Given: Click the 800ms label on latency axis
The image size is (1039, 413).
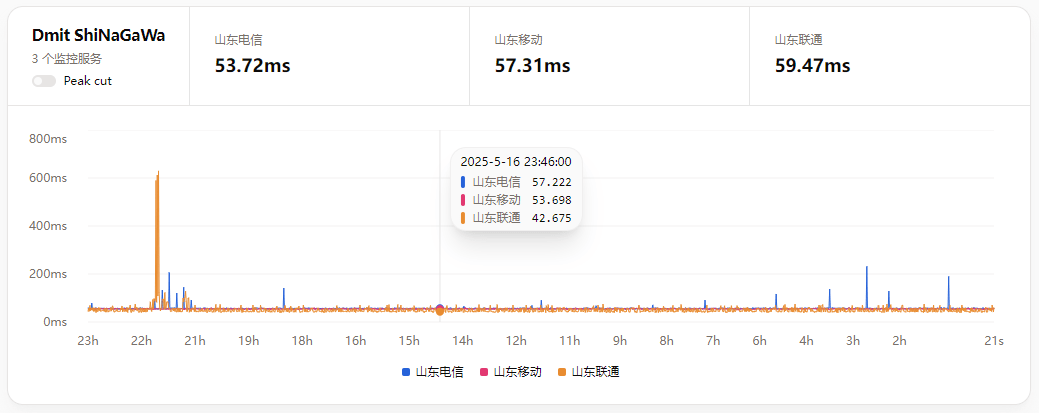Looking at the screenshot, I should pyautogui.click(x=47, y=138).
